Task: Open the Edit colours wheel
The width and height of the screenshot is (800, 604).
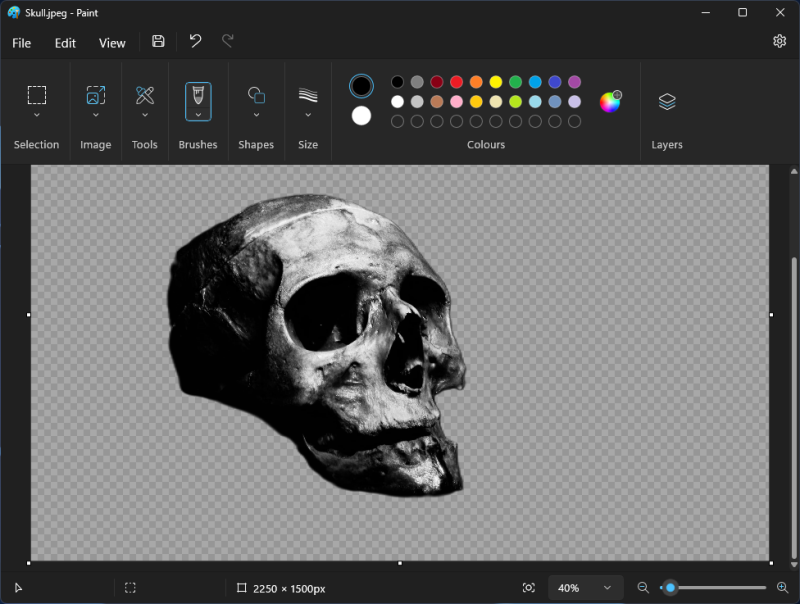Action: [x=610, y=101]
